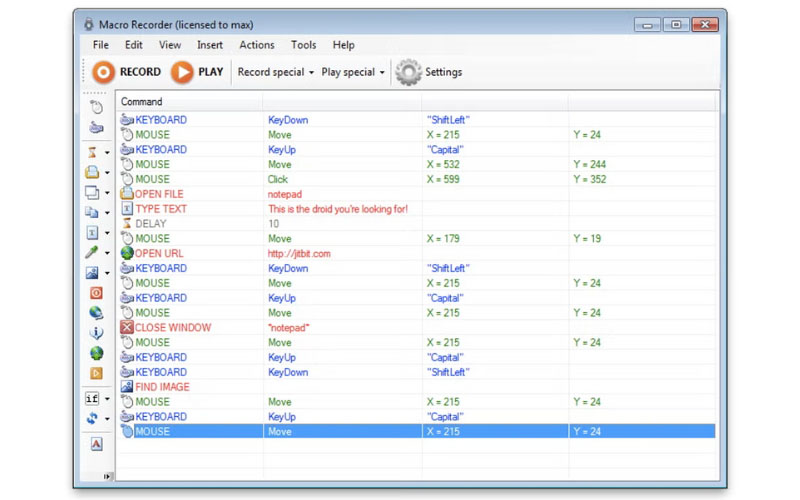Expand the type text icon dropdown arrow
The image size is (800, 500).
(x=107, y=233)
